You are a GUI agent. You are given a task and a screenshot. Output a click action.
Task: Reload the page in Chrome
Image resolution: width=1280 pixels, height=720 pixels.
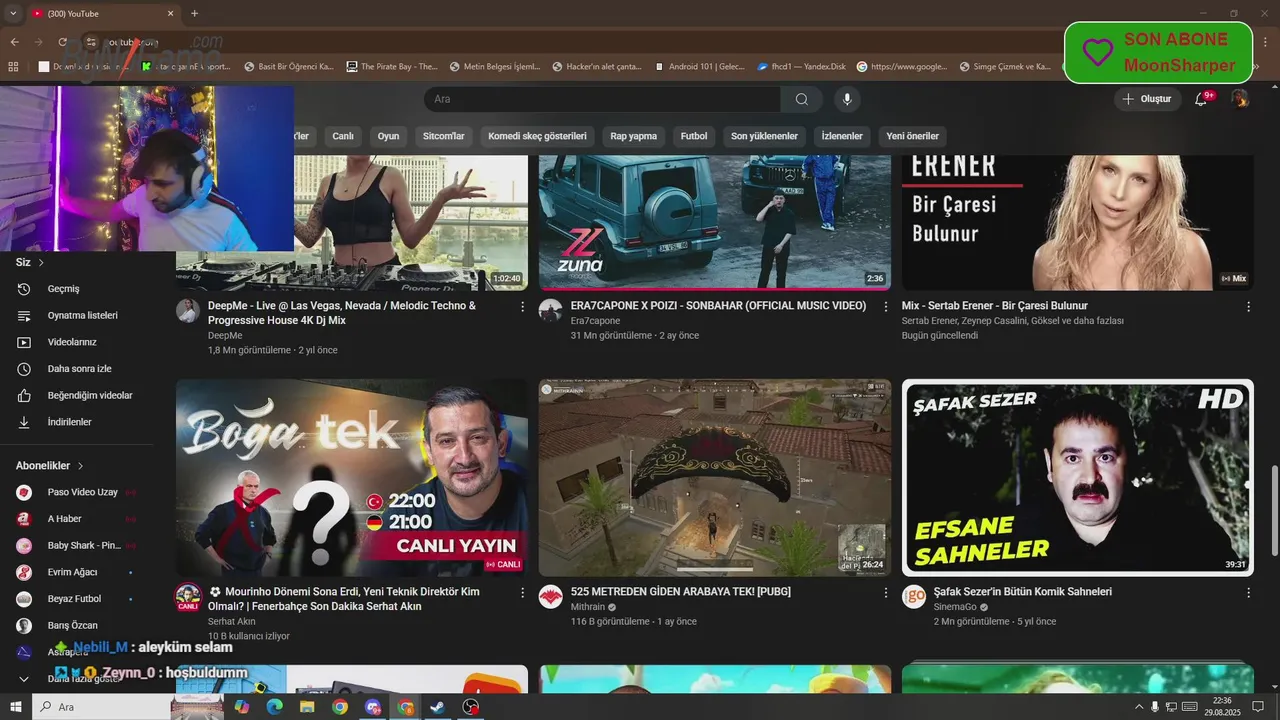click(63, 42)
